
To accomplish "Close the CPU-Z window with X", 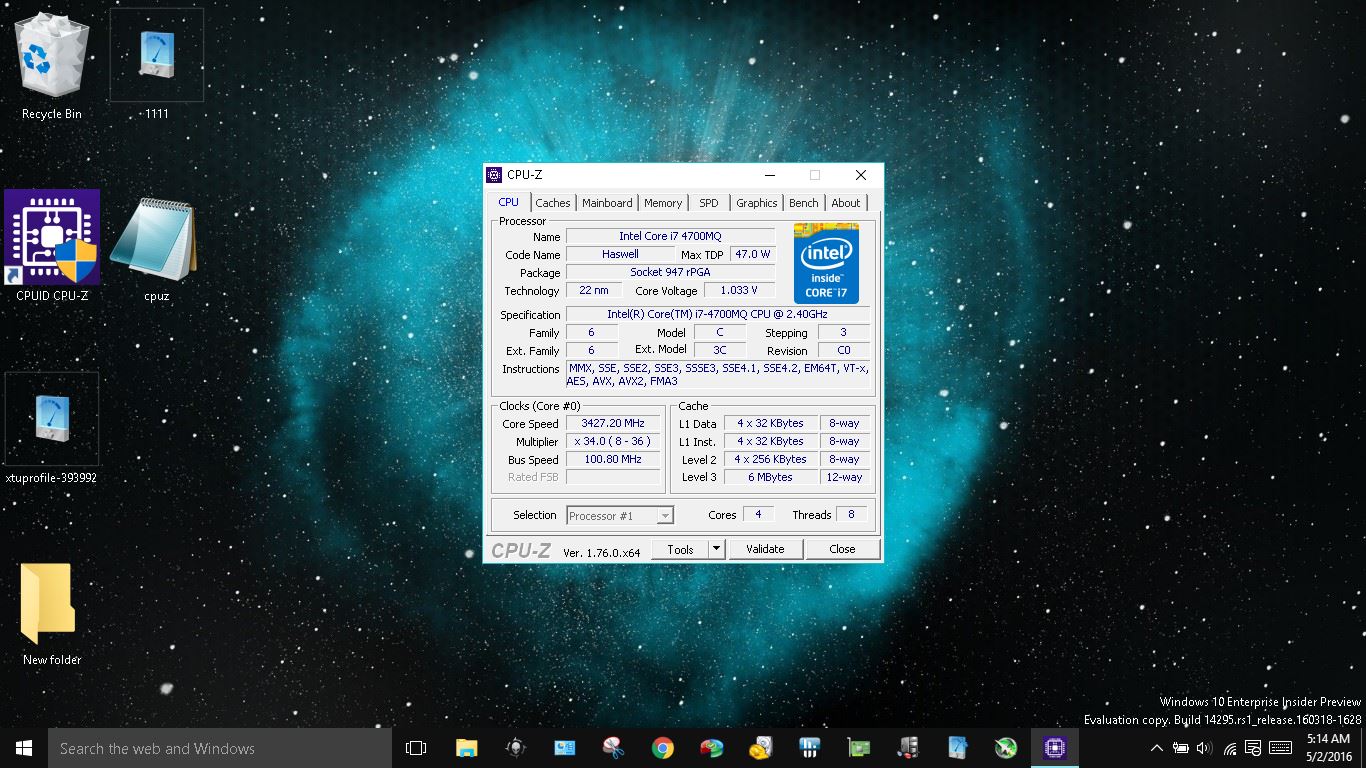I will coord(860,175).
